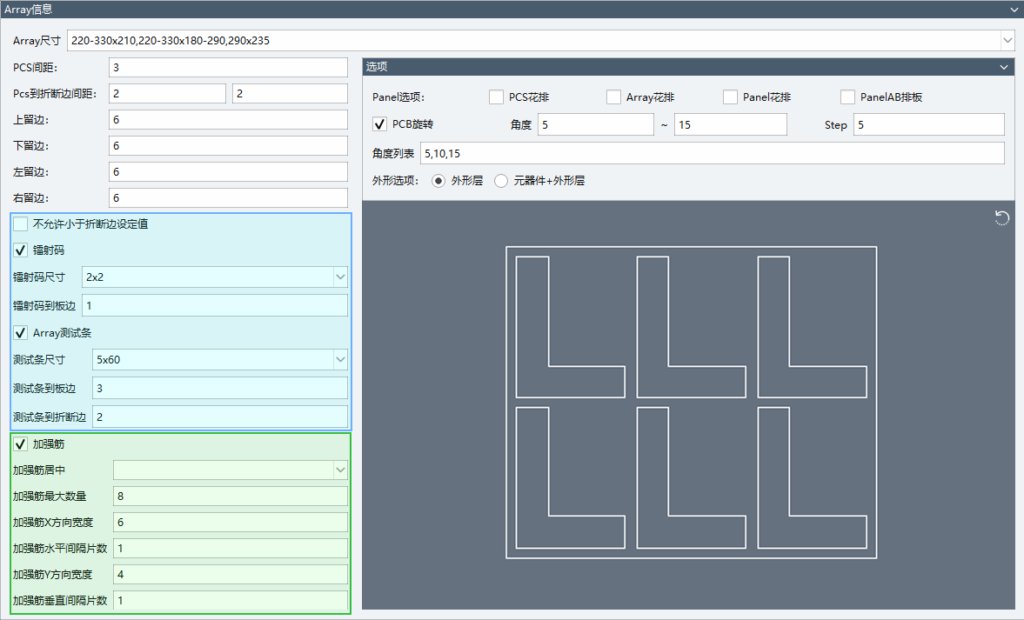Image resolution: width=1024 pixels, height=620 pixels.
Task: Collapse the 选项 panel chevron
Action: tap(1004, 67)
